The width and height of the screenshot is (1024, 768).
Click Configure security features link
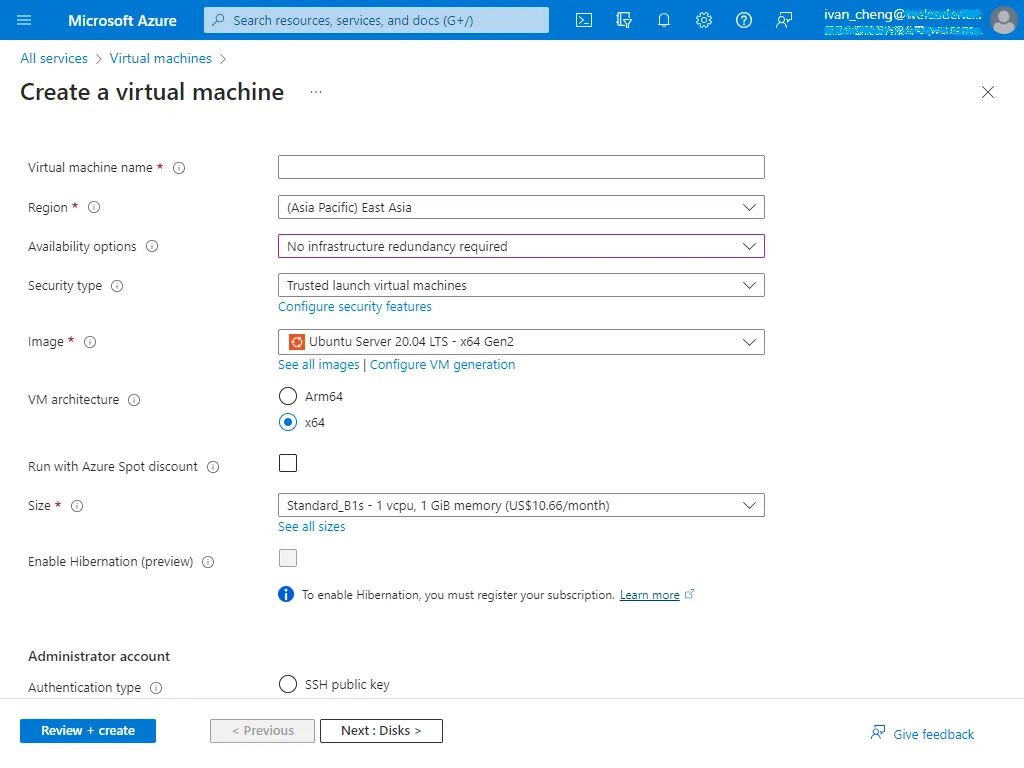tap(355, 306)
